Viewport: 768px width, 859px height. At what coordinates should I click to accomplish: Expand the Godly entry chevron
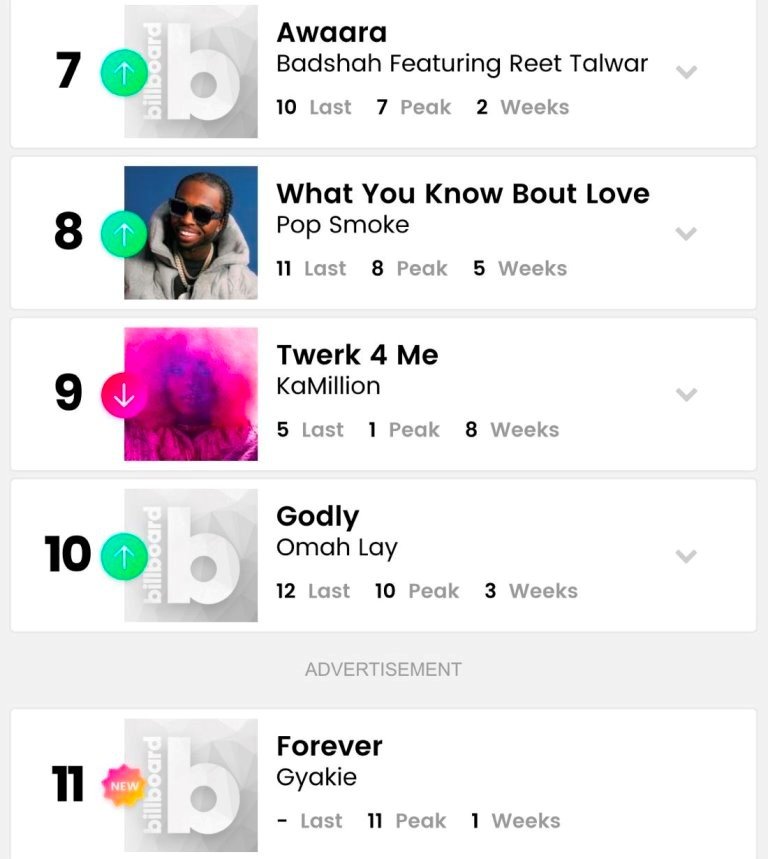686,556
